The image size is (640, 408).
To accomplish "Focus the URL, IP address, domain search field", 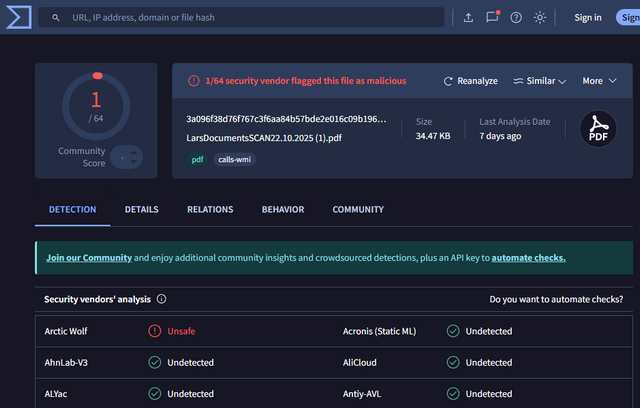I will [242, 18].
